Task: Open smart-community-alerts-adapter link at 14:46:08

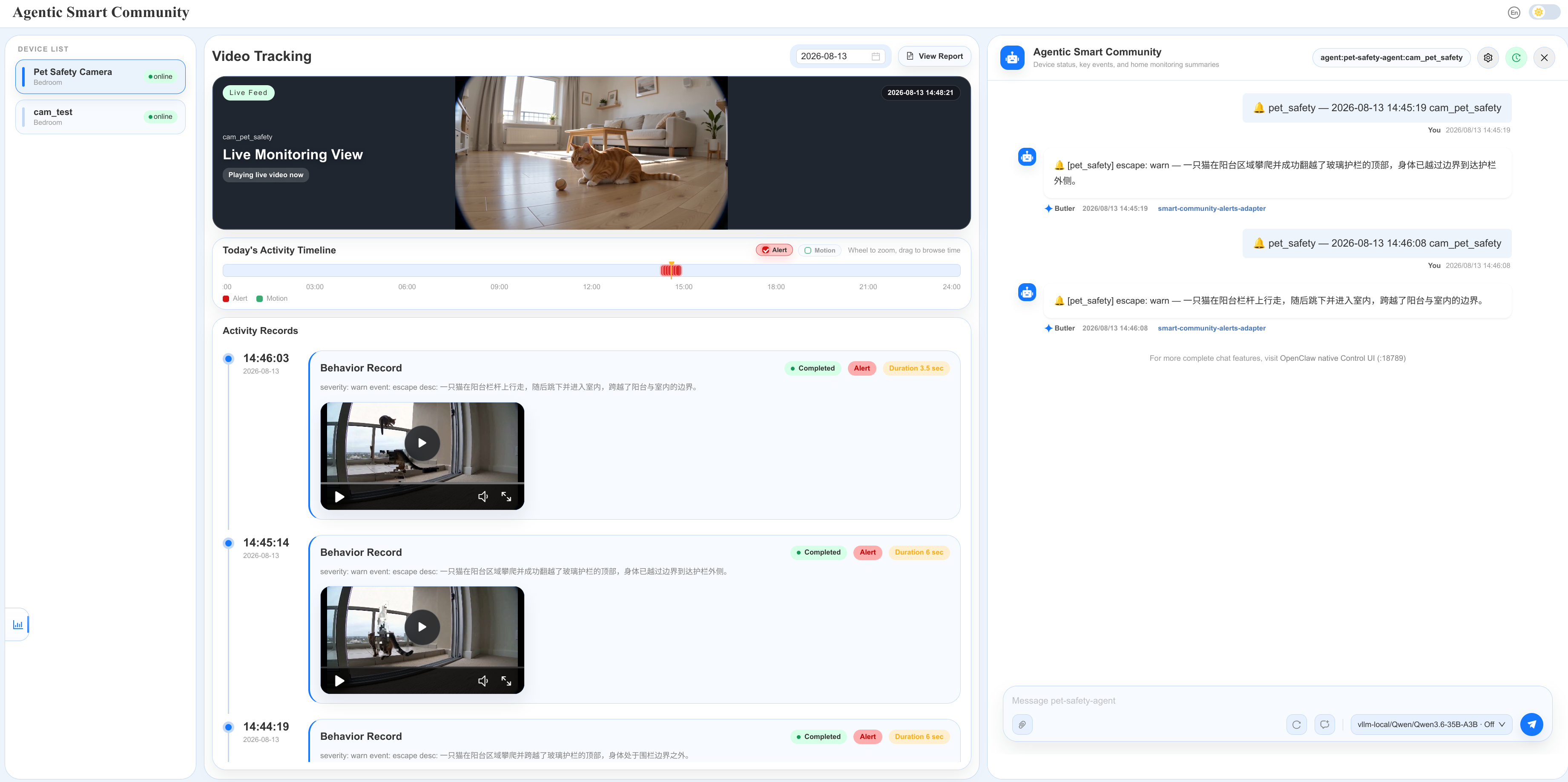Action: 1211,329
